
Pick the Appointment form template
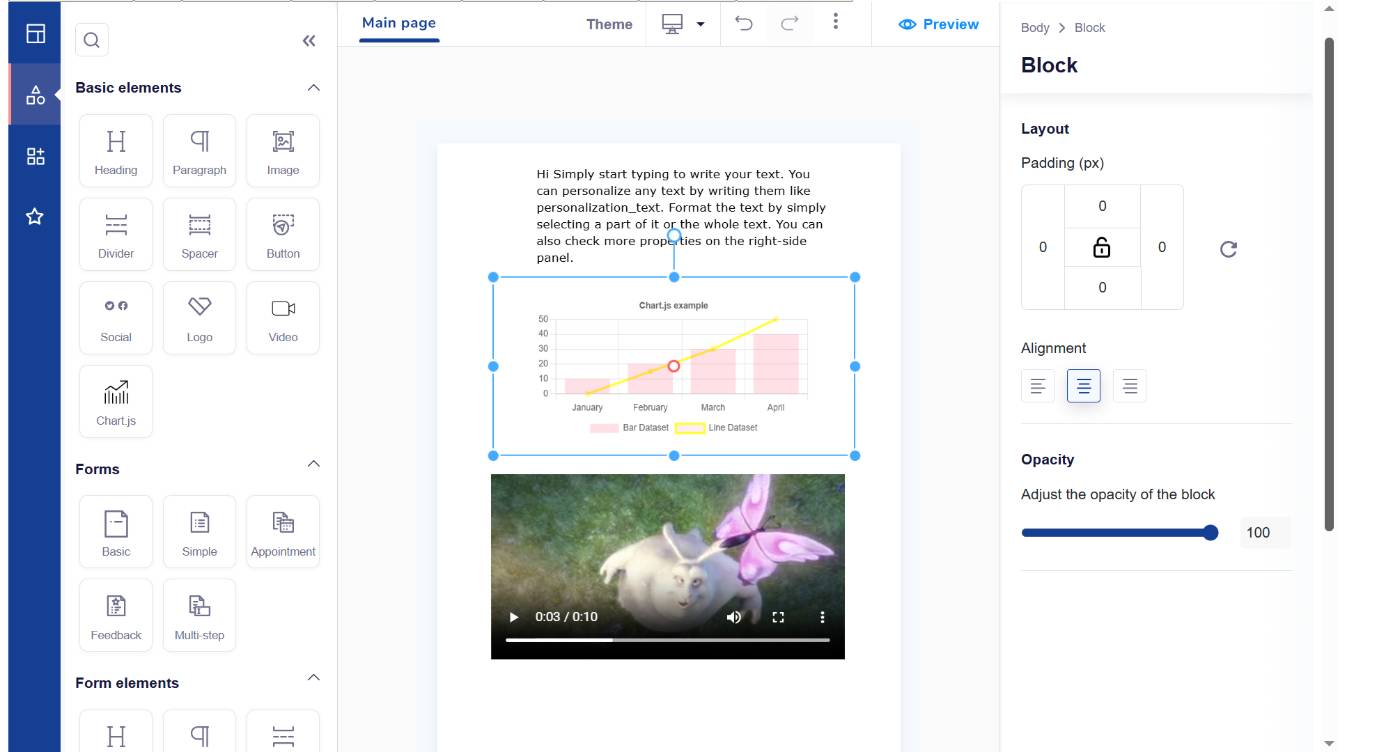point(283,532)
